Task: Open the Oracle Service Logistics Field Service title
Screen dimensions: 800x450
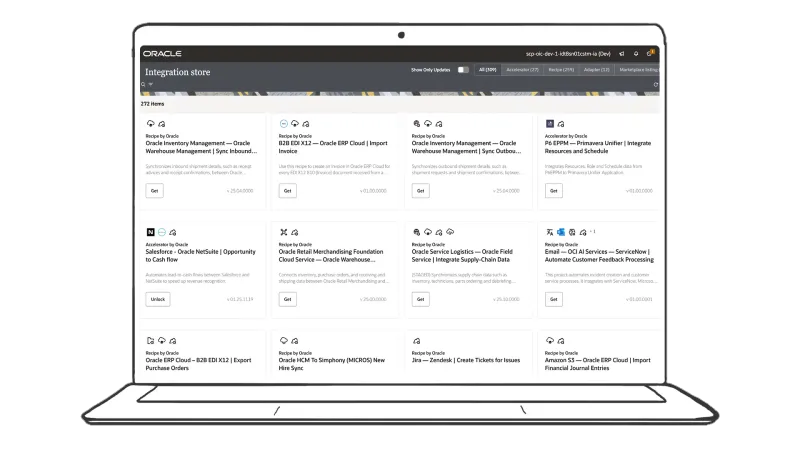Action: 462,256
